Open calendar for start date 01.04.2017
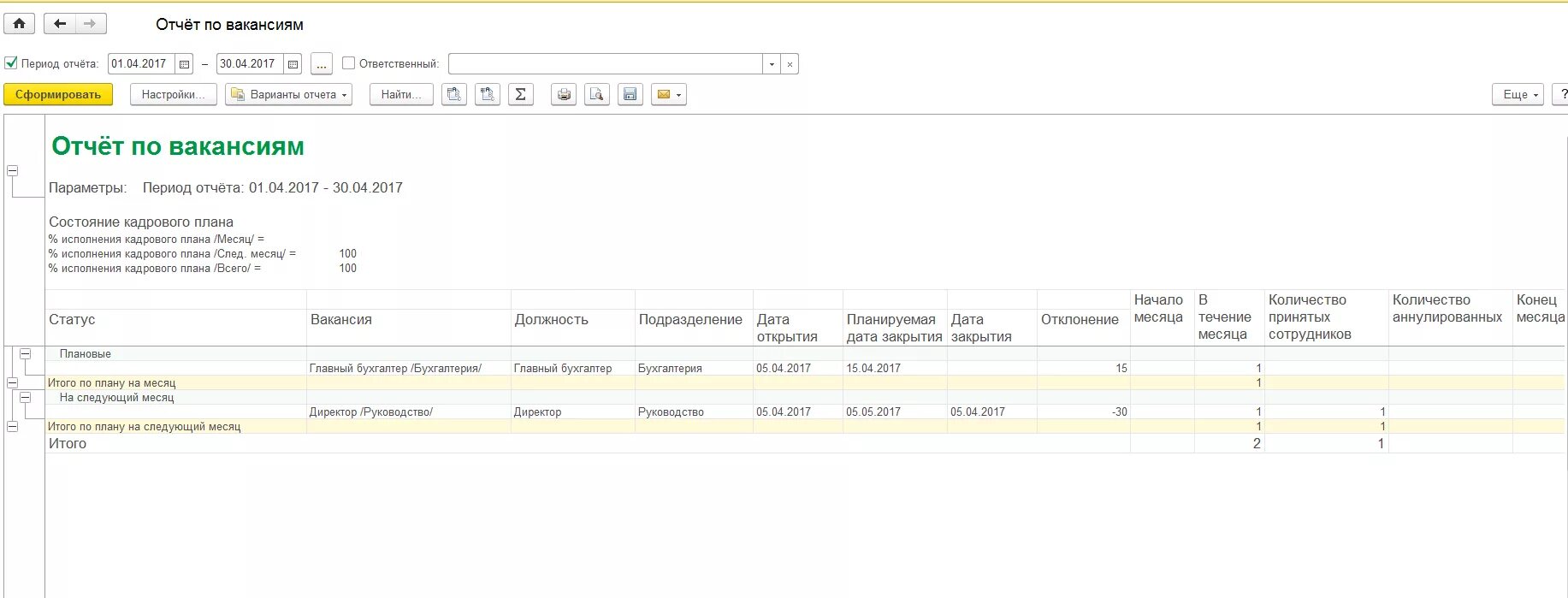 pyautogui.click(x=184, y=64)
